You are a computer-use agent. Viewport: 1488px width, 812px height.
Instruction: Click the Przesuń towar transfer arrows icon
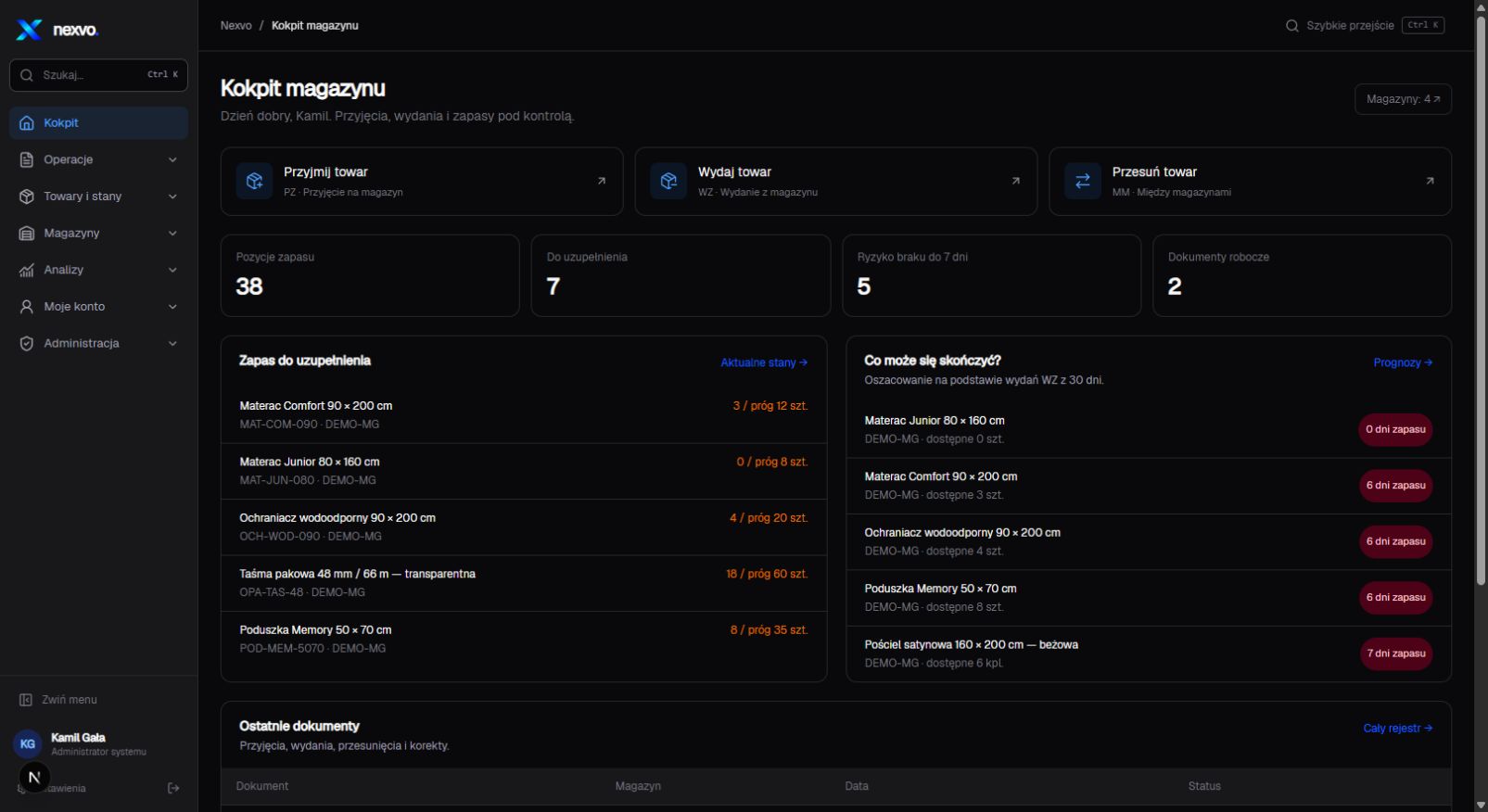coord(1083,181)
